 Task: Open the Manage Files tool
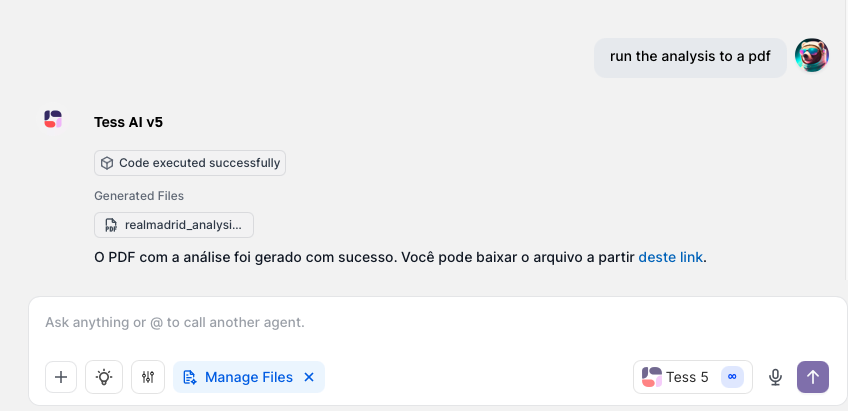239,377
